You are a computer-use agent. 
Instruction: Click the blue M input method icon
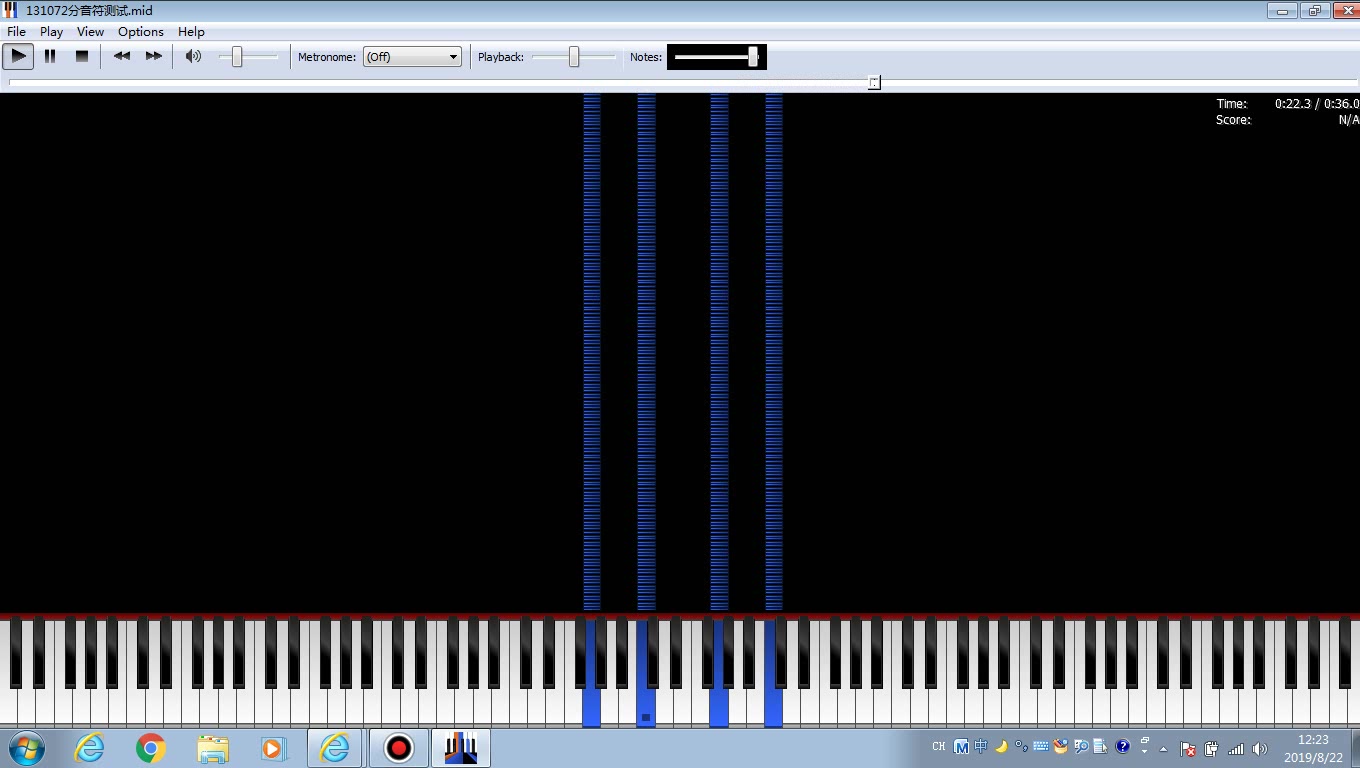pos(961,747)
